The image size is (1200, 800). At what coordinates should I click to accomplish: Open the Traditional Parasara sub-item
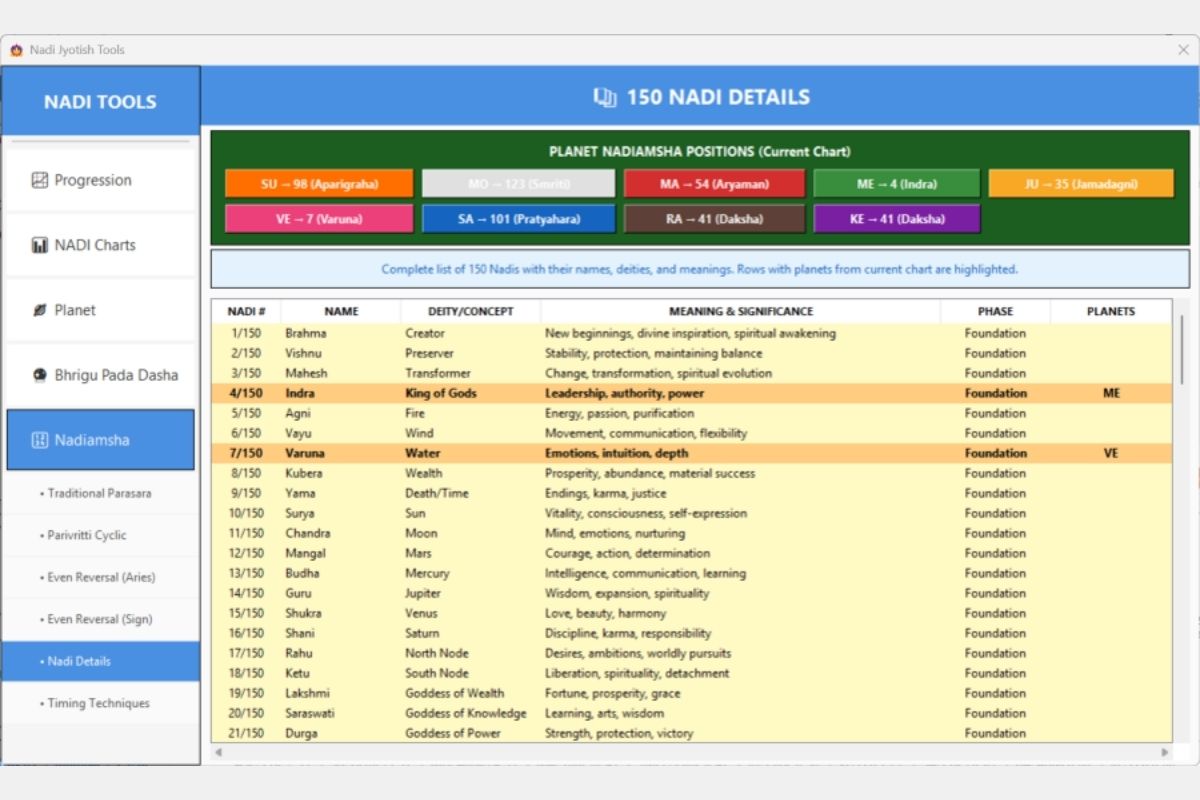(100, 493)
